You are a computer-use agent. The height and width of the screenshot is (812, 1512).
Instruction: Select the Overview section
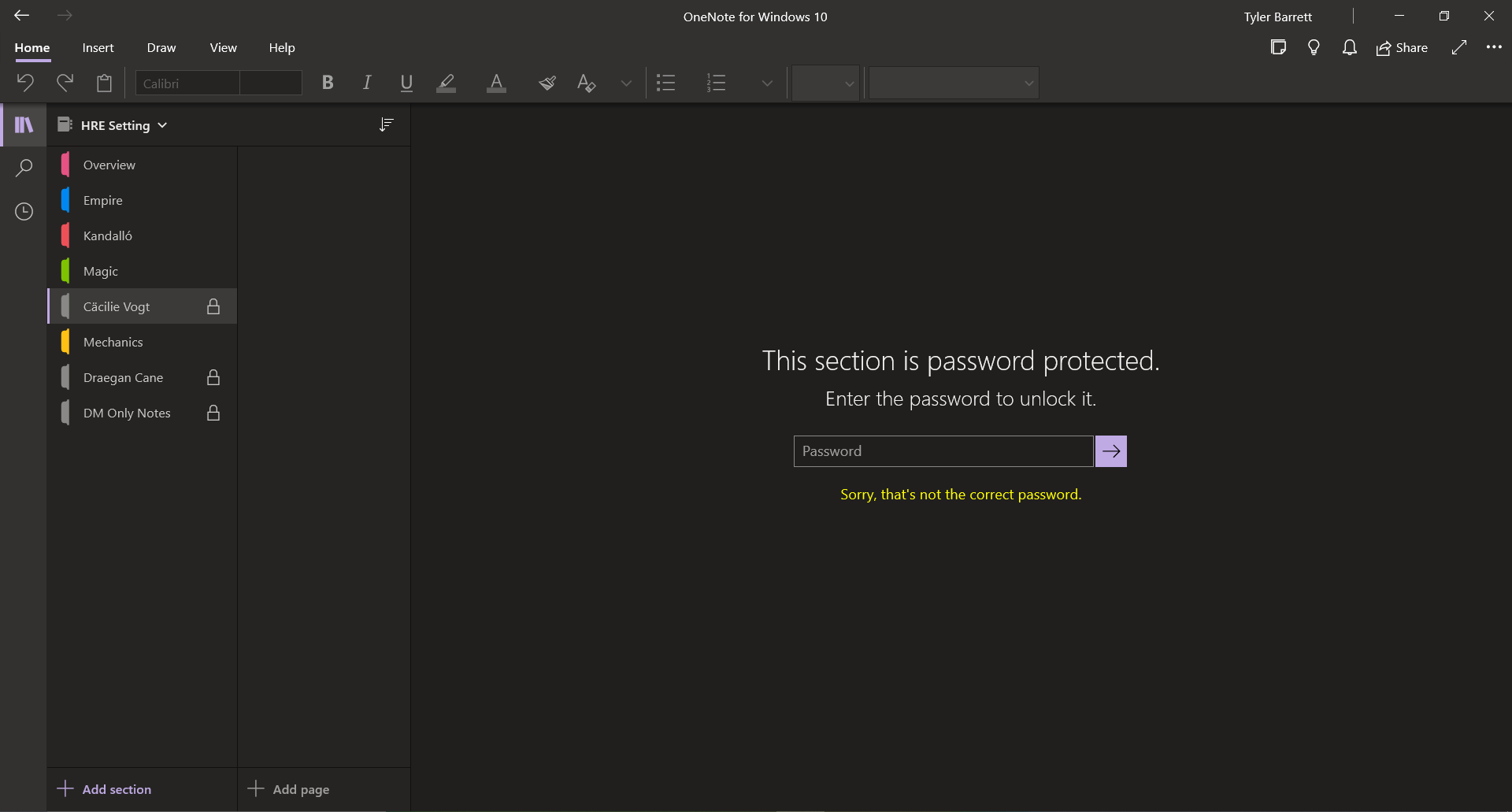(x=143, y=165)
